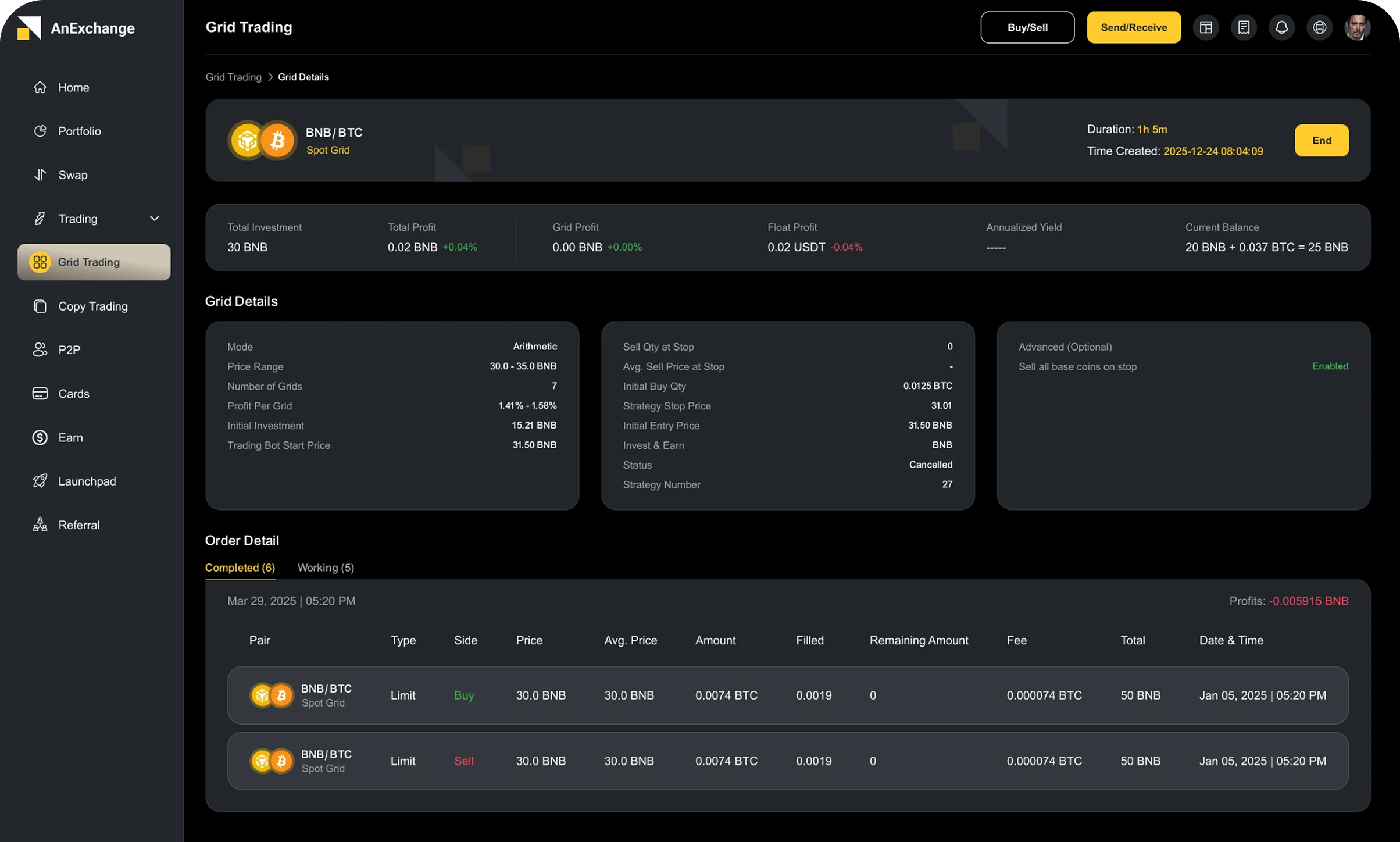The height and width of the screenshot is (842, 1400).
Task: Select the Completed (6) tab
Action: 240,568
